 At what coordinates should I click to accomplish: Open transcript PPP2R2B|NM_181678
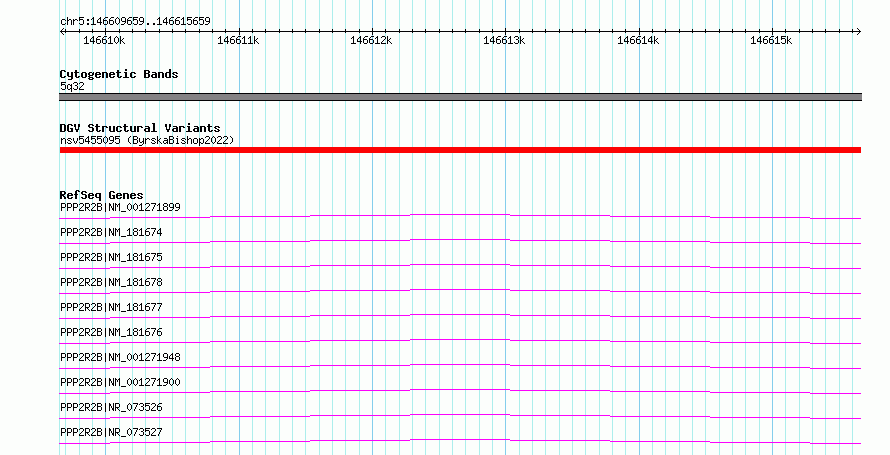click(x=111, y=283)
